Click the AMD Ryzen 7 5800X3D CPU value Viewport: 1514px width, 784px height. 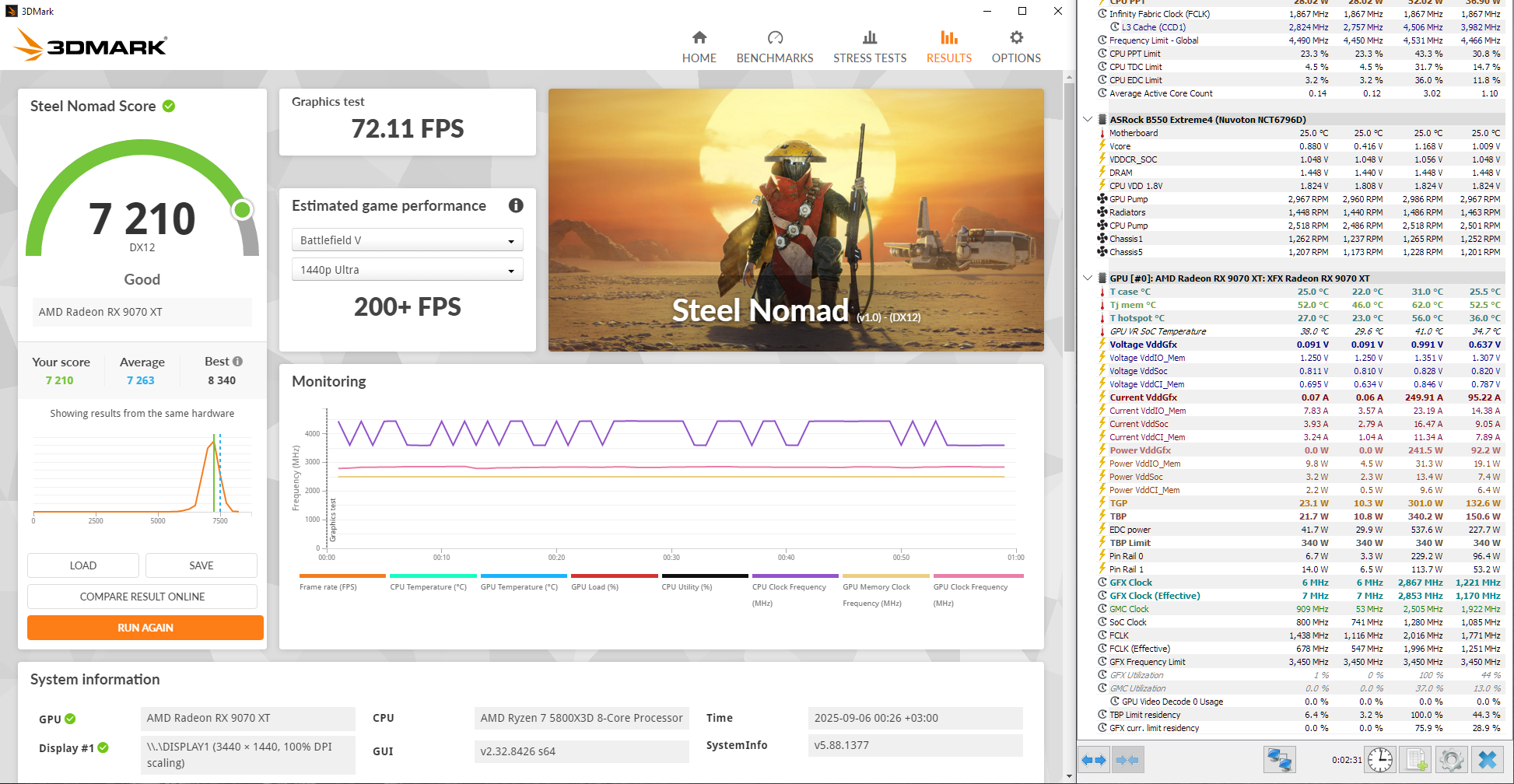coord(581,718)
